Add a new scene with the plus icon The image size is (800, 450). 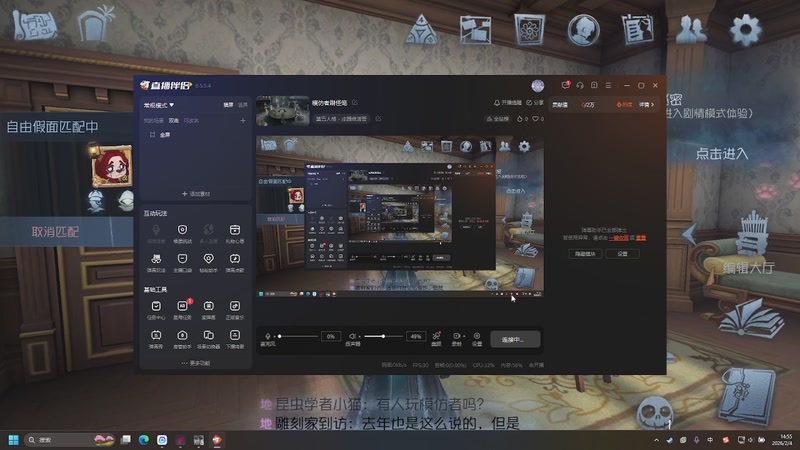click(x=243, y=121)
